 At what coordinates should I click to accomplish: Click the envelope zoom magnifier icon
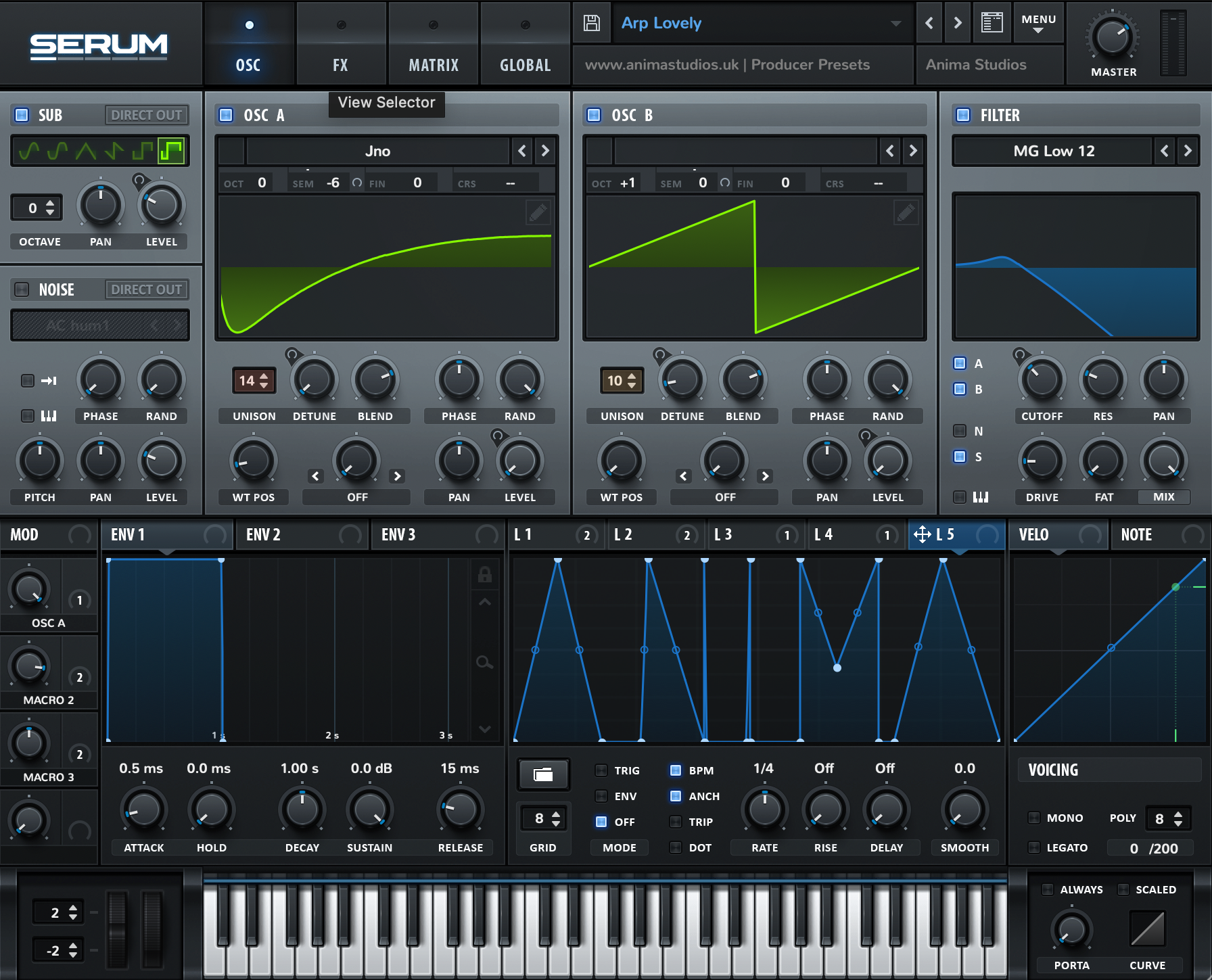(484, 662)
